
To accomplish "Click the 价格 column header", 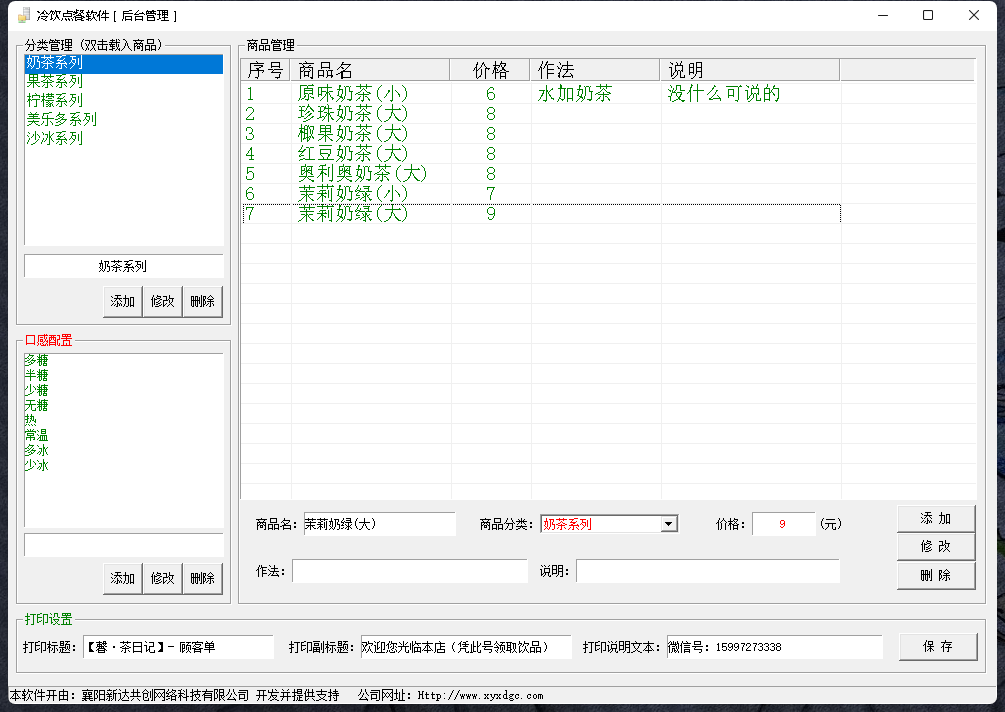I will coord(490,70).
